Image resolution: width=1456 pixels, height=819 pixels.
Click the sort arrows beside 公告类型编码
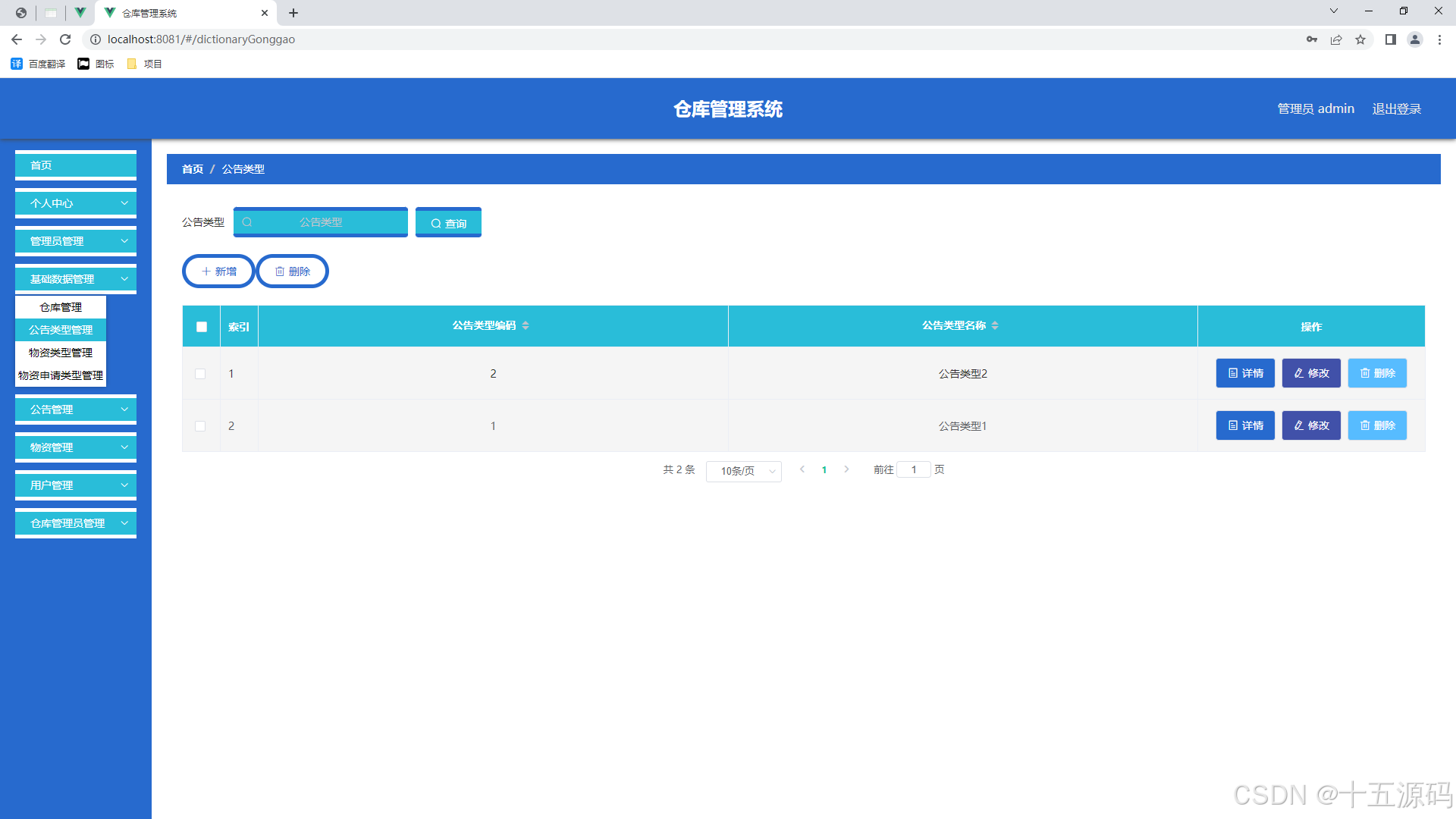click(526, 325)
